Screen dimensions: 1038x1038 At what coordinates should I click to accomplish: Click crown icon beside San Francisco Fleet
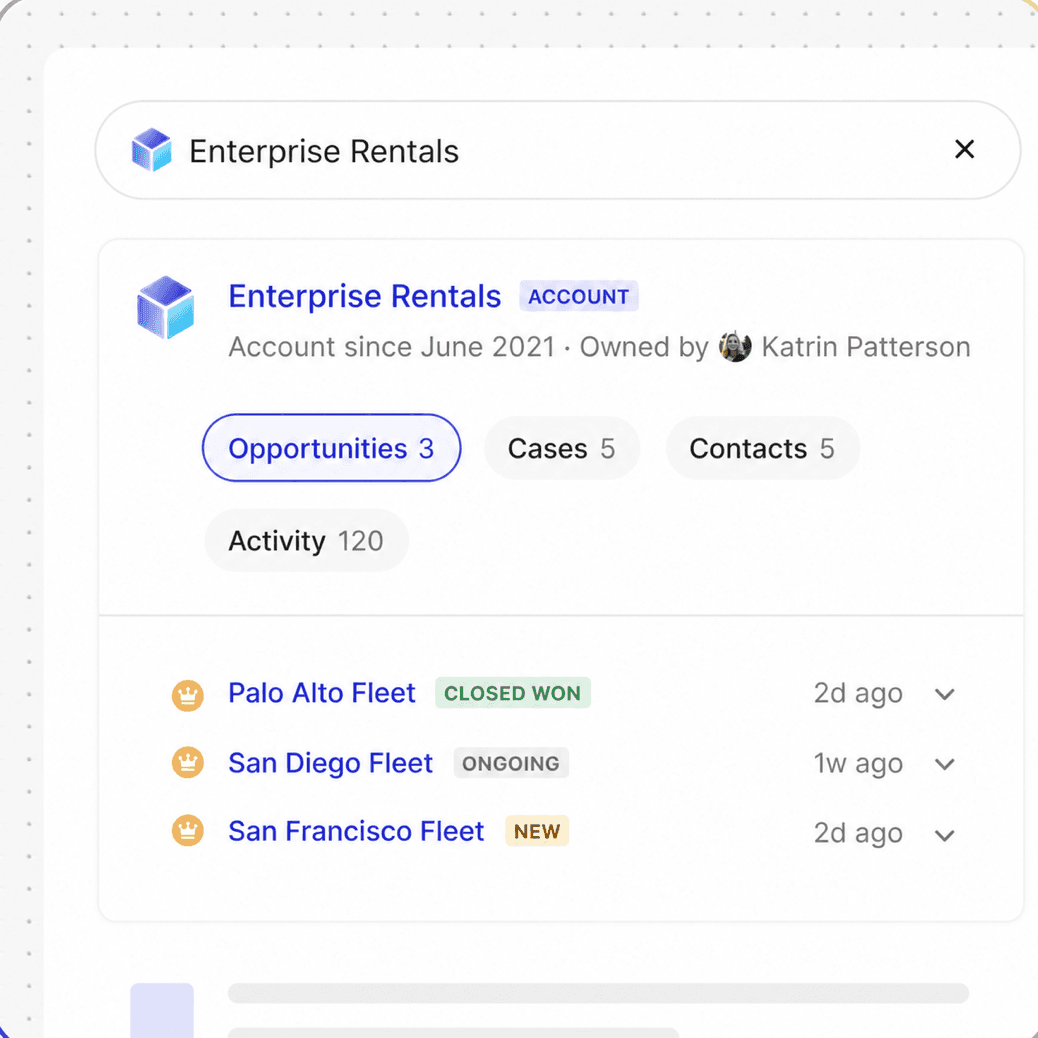(188, 831)
